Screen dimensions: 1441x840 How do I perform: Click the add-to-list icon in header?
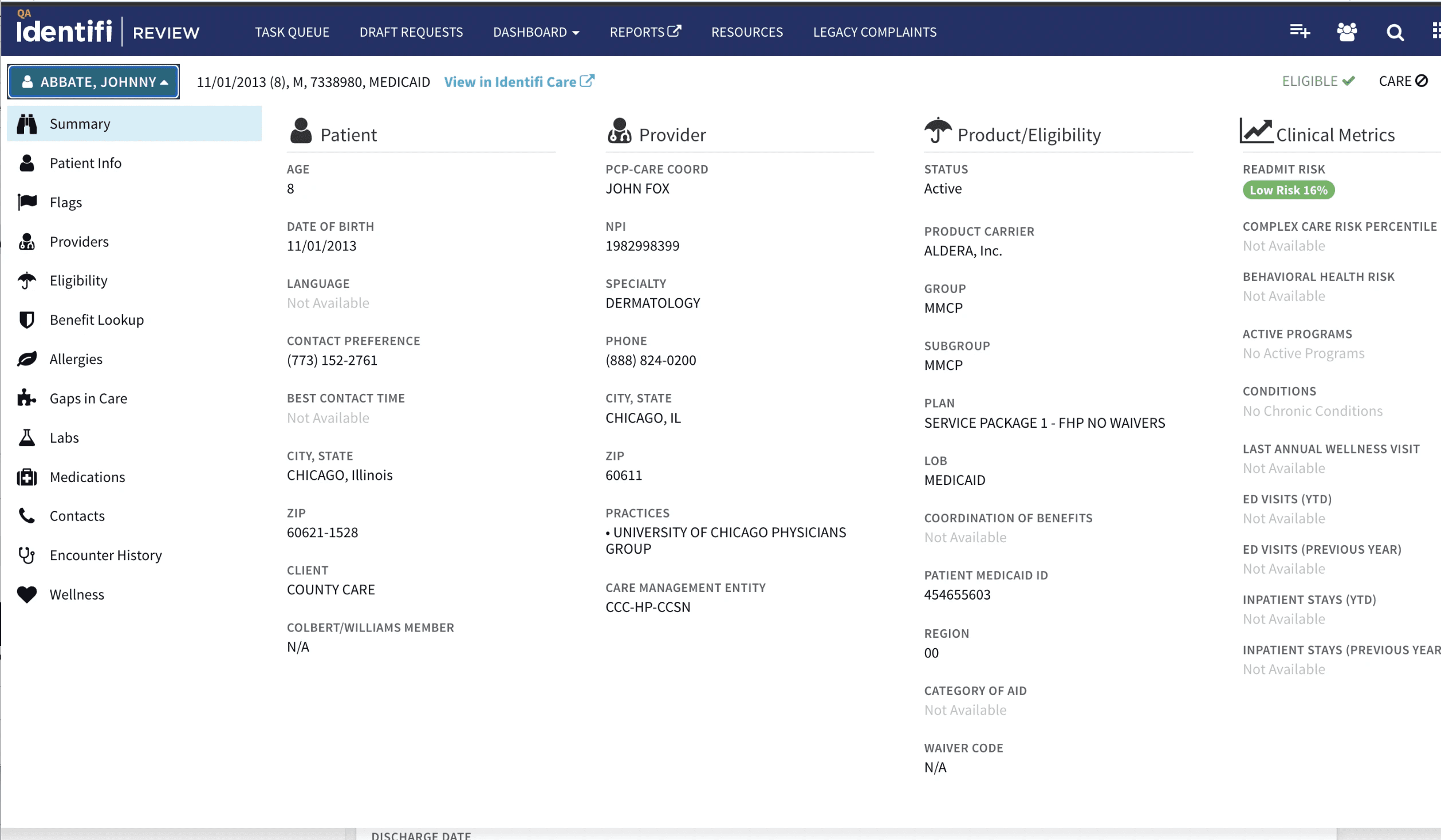point(1299,31)
